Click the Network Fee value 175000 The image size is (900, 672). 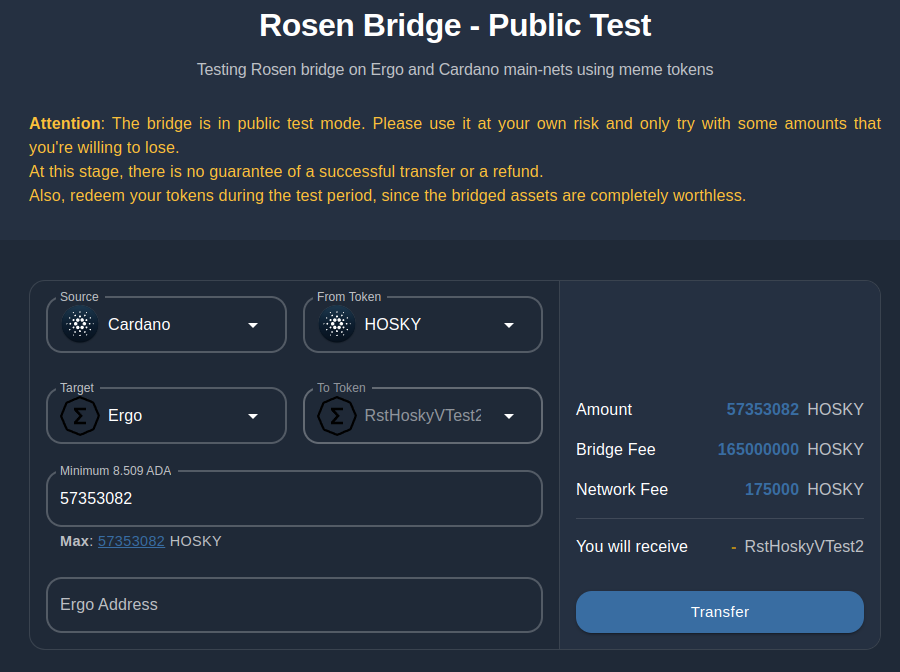click(771, 490)
